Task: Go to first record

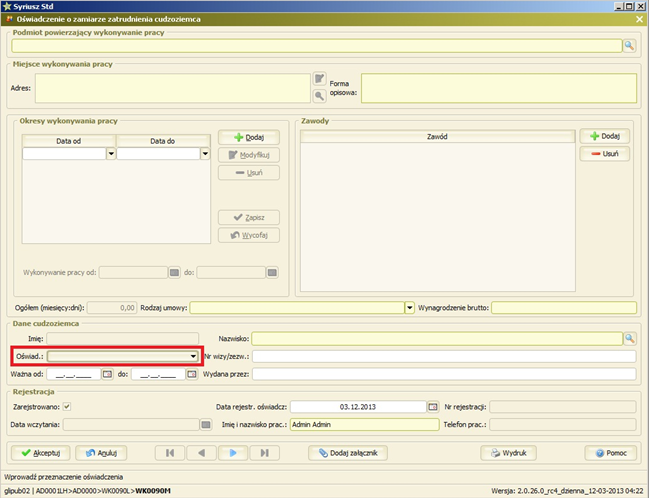Action: (x=170, y=453)
